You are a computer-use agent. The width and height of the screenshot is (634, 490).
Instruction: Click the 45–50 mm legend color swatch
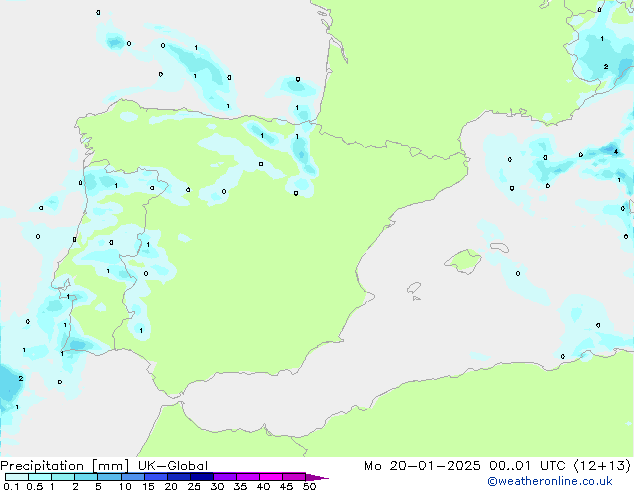tap(294, 477)
